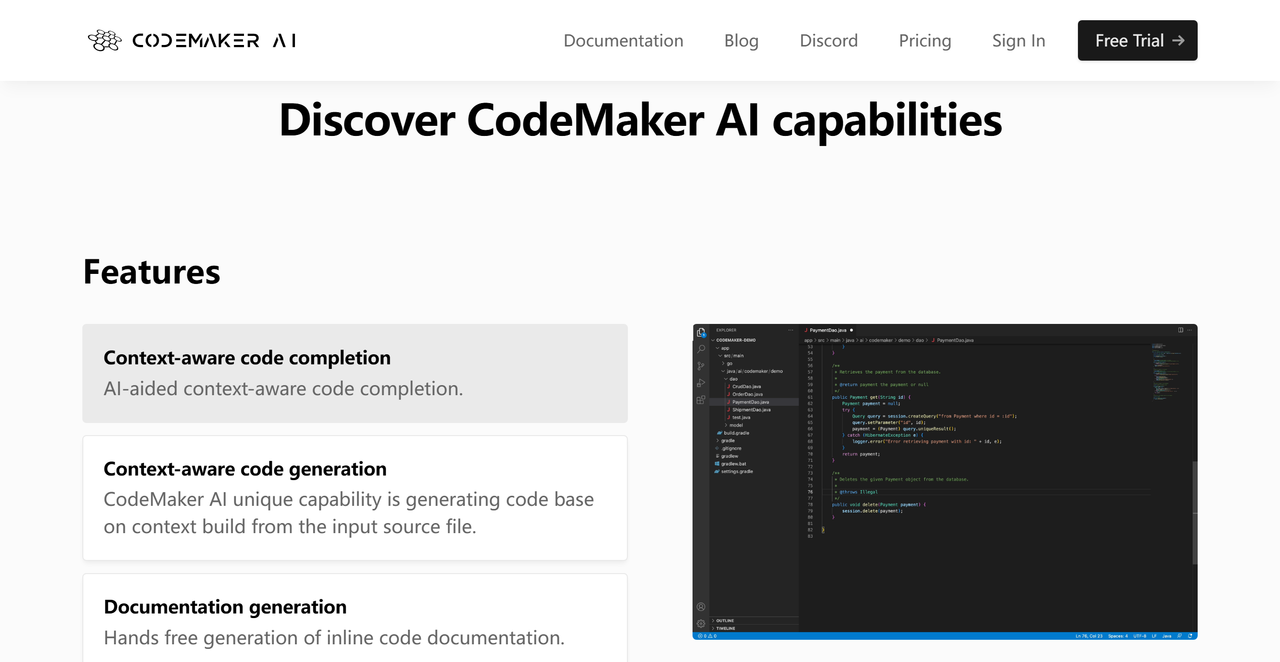Screen dimensions: 1280x662
Task: Select the Documentation generation feature card
Action: [355, 617]
